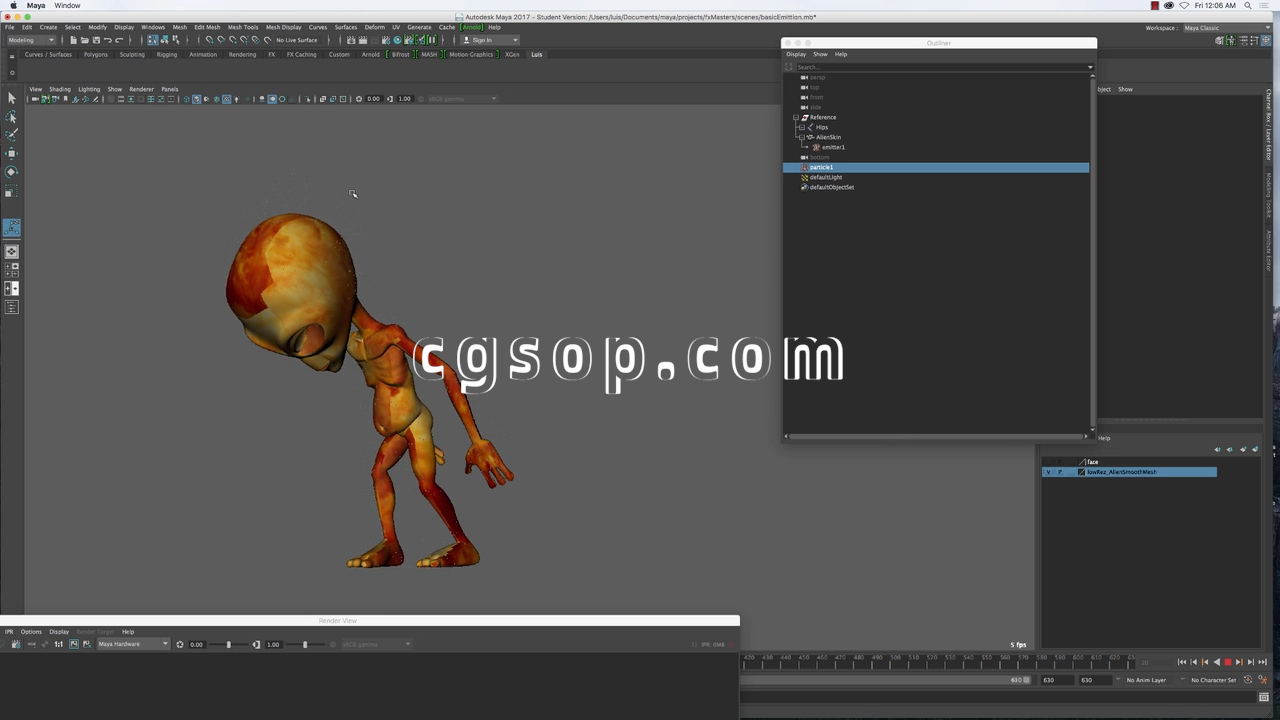This screenshot has height=720, width=1280.
Task: Choose the Rotate tool in toolbox
Action: pyautogui.click(x=12, y=171)
